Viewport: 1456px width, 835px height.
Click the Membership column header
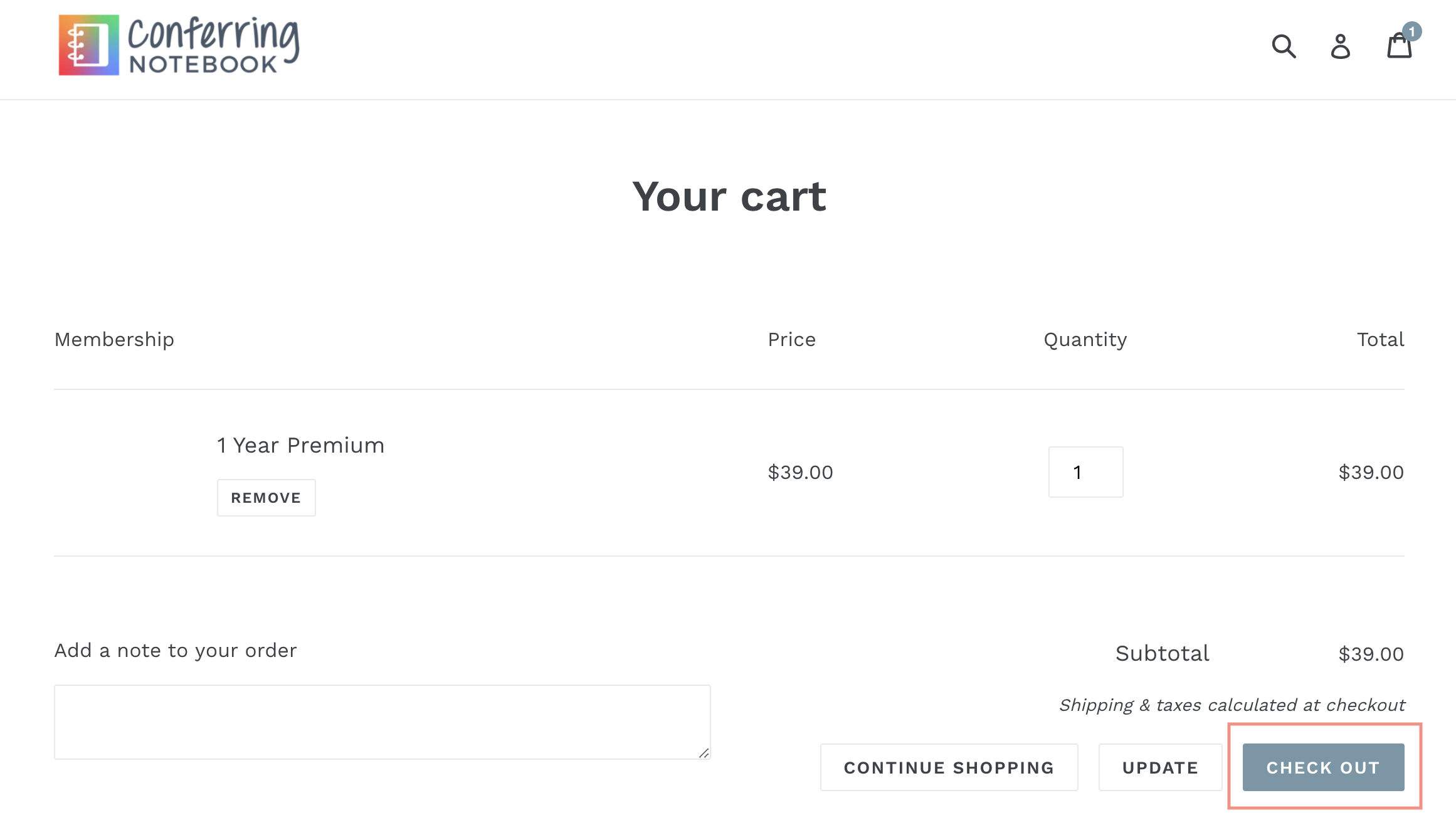tap(114, 339)
